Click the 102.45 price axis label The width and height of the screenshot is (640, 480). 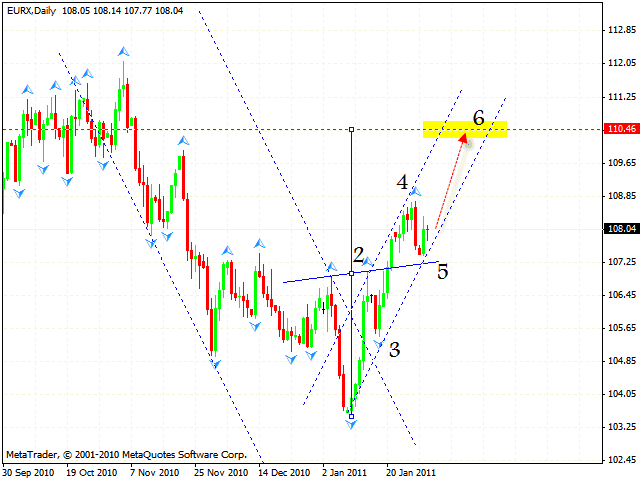coord(622,460)
